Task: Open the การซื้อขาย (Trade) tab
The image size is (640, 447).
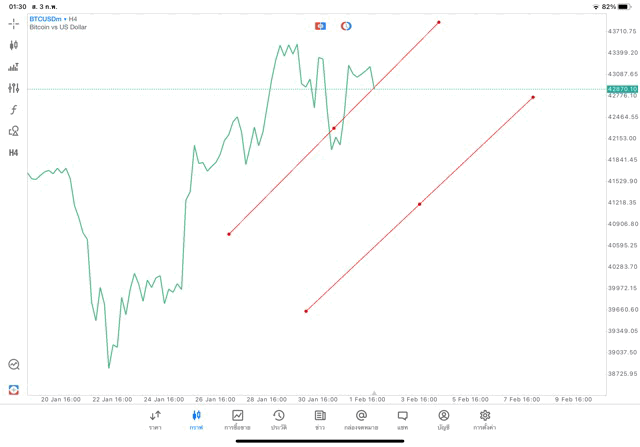Action: [x=237, y=419]
